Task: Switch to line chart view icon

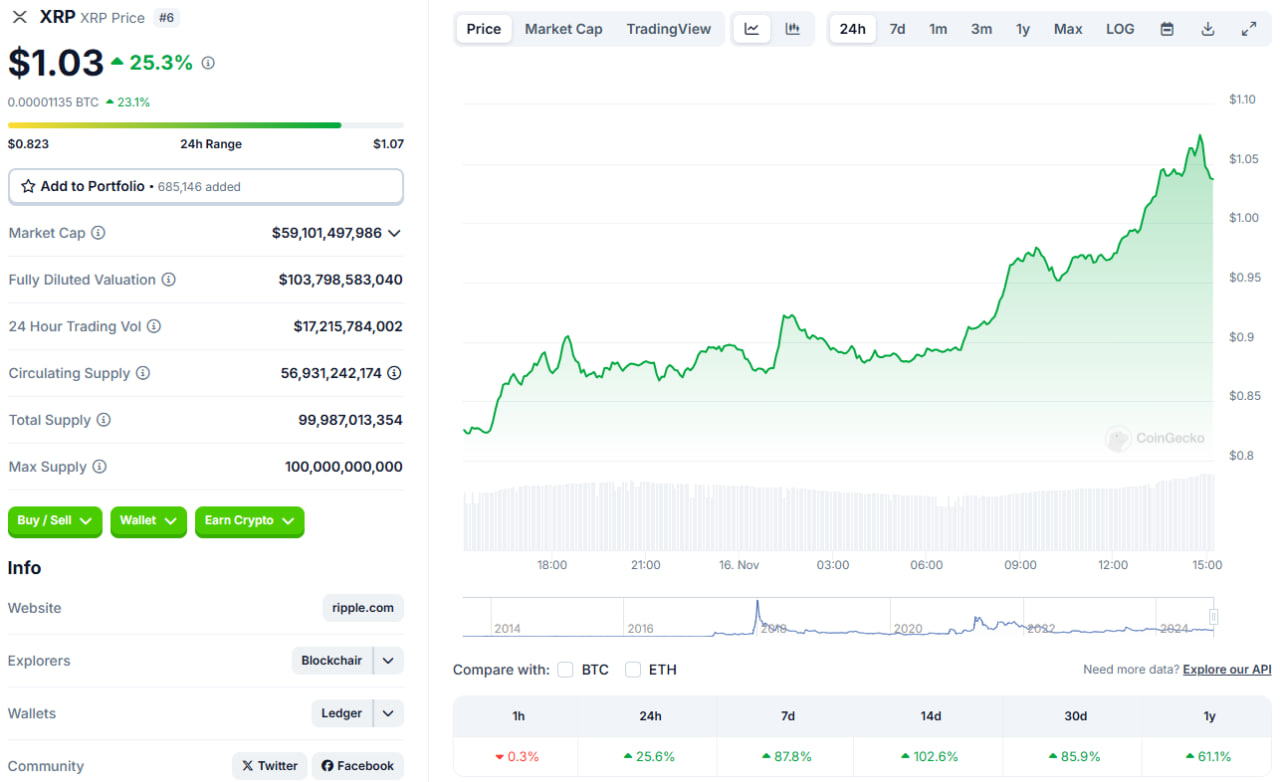Action: [752, 29]
